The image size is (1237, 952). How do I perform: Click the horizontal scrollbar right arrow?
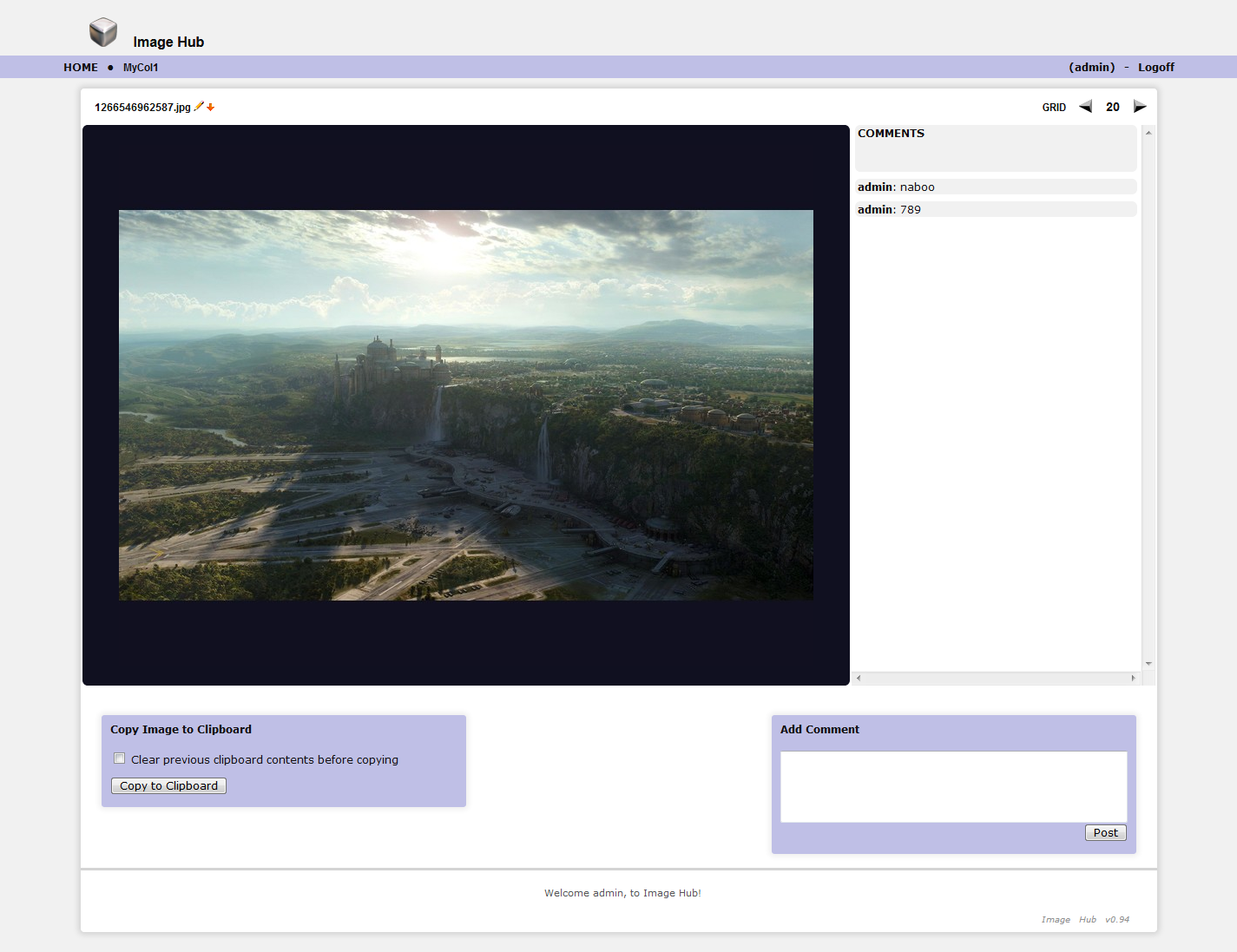1133,678
